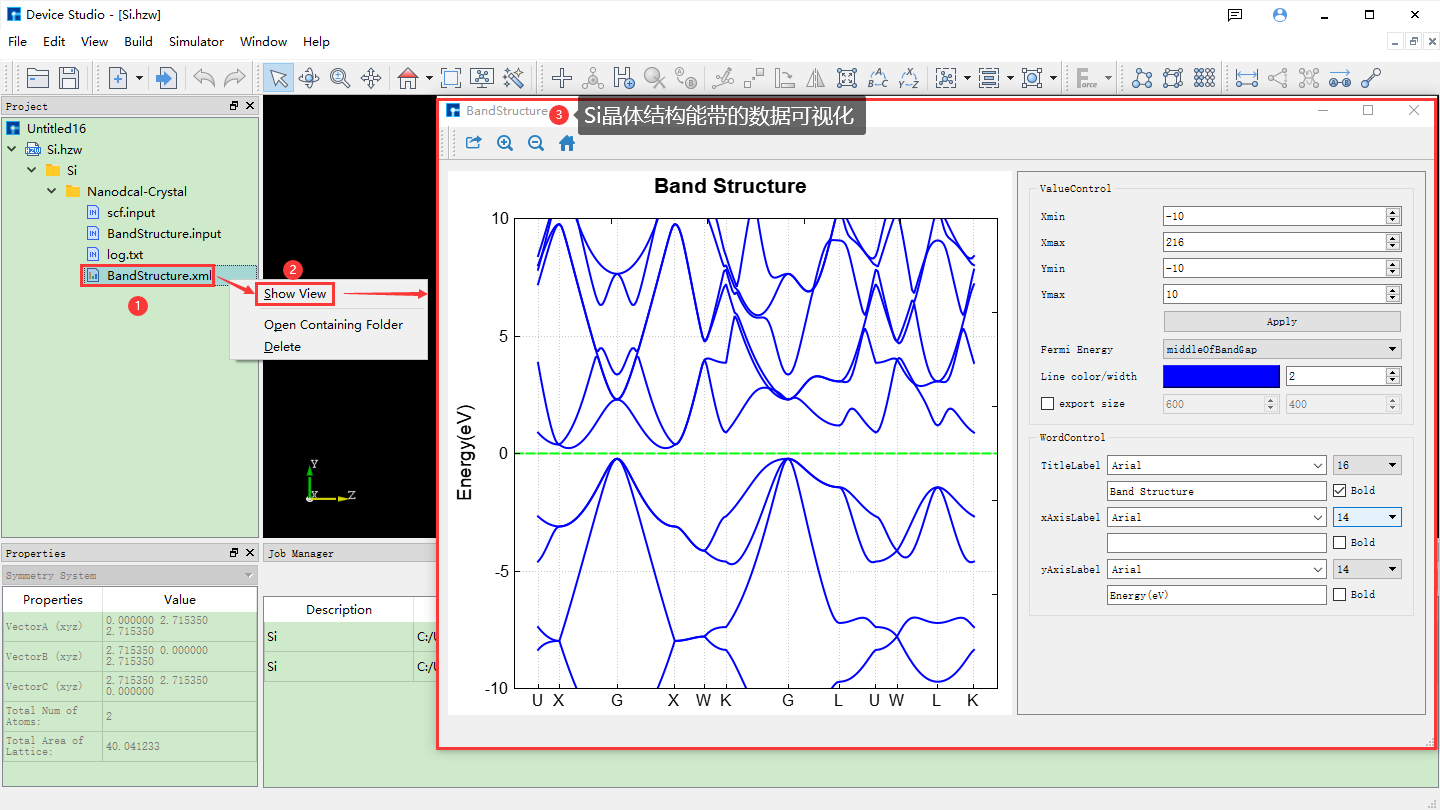The width and height of the screenshot is (1440, 810).
Task: Click the magic wand tool icon
Action: coord(513,78)
